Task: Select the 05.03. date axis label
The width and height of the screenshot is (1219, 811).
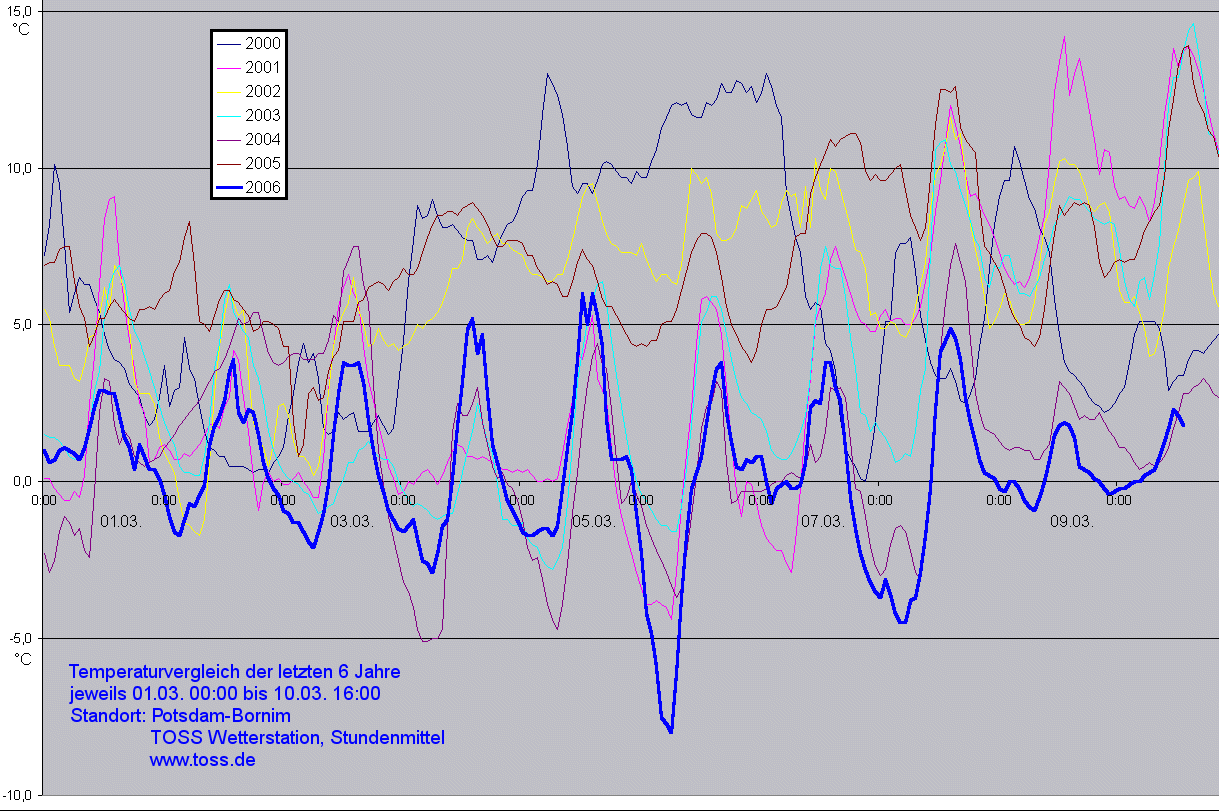Action: coord(592,521)
